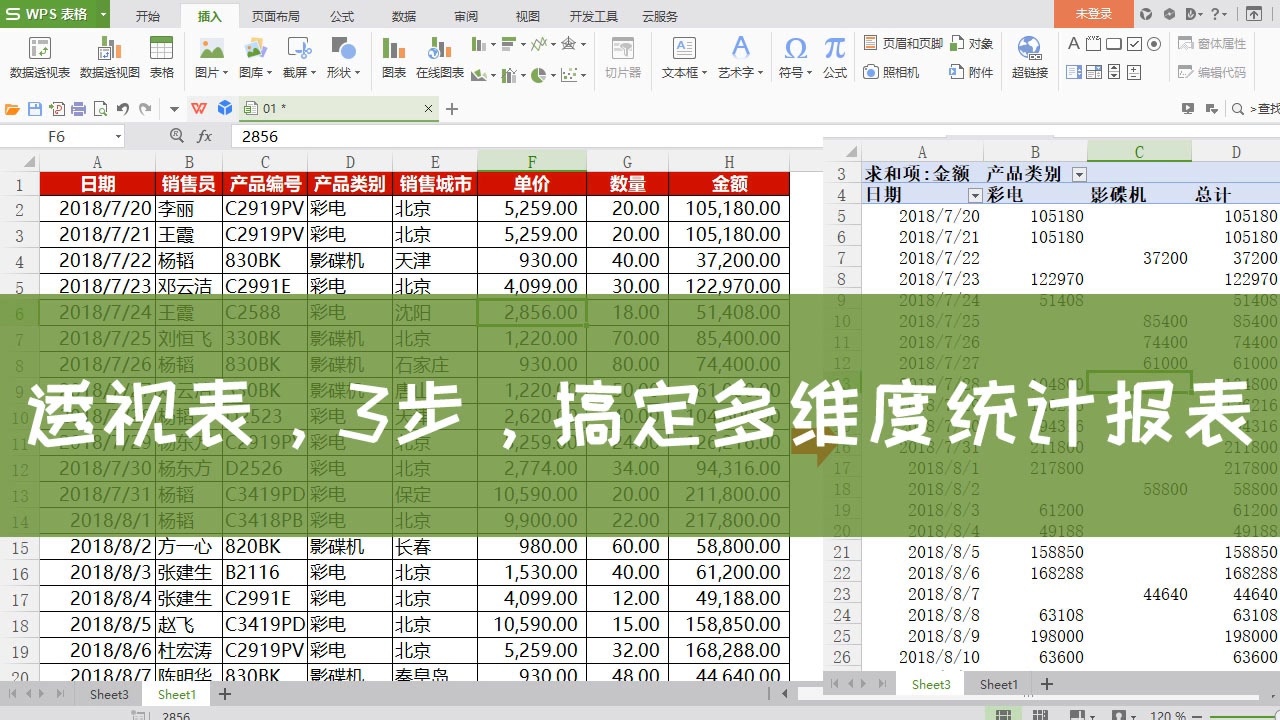Expand the quick access toolbar customize arrow

pyautogui.click(x=174, y=109)
